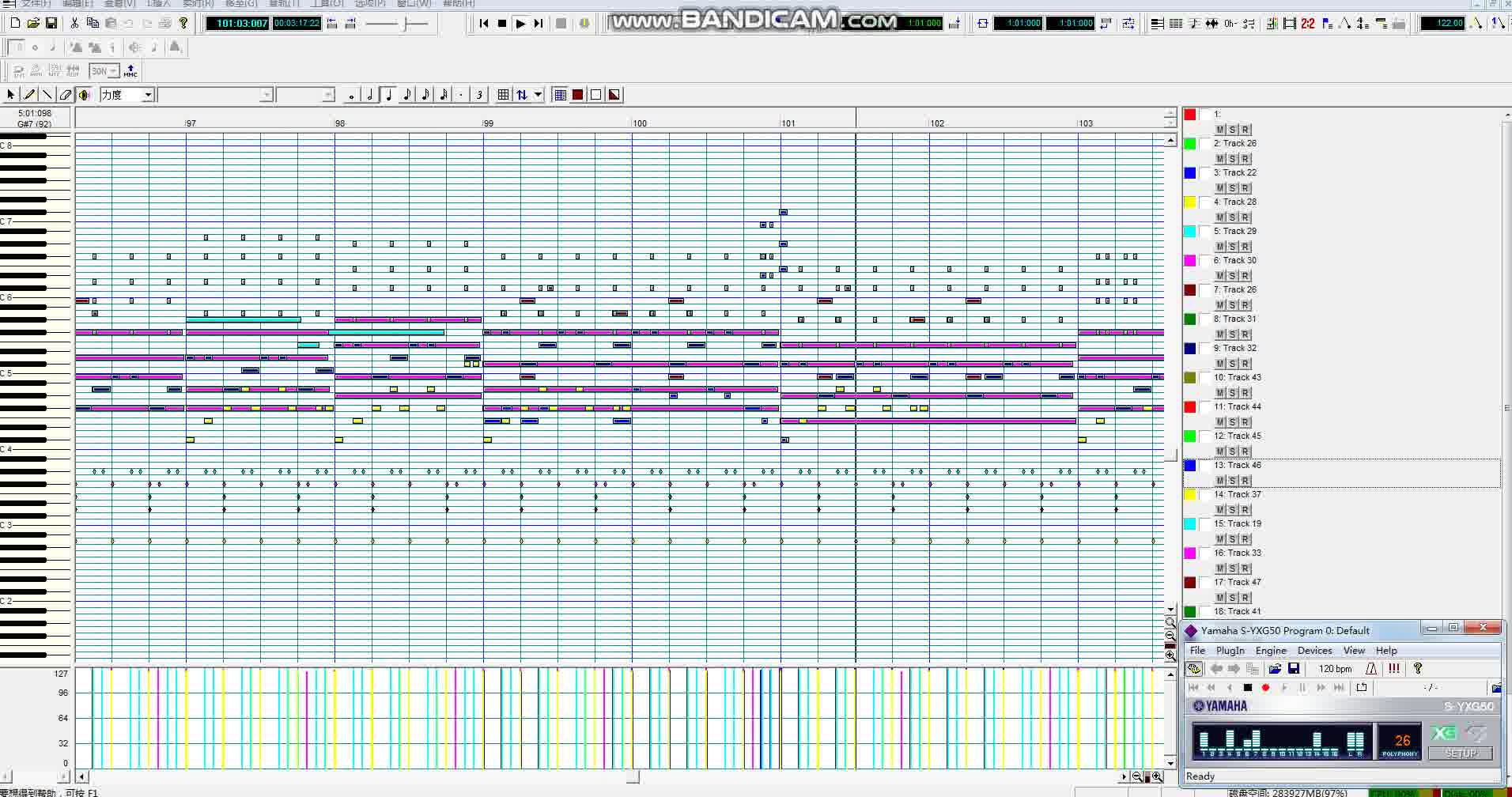Click measure 100 on the time ruler
The image size is (1512, 797).
639,123
